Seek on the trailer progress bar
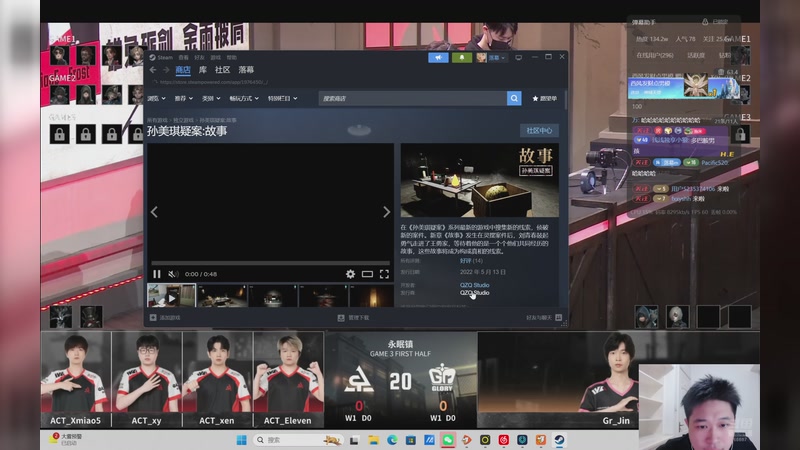This screenshot has width=800, height=450. (270, 263)
